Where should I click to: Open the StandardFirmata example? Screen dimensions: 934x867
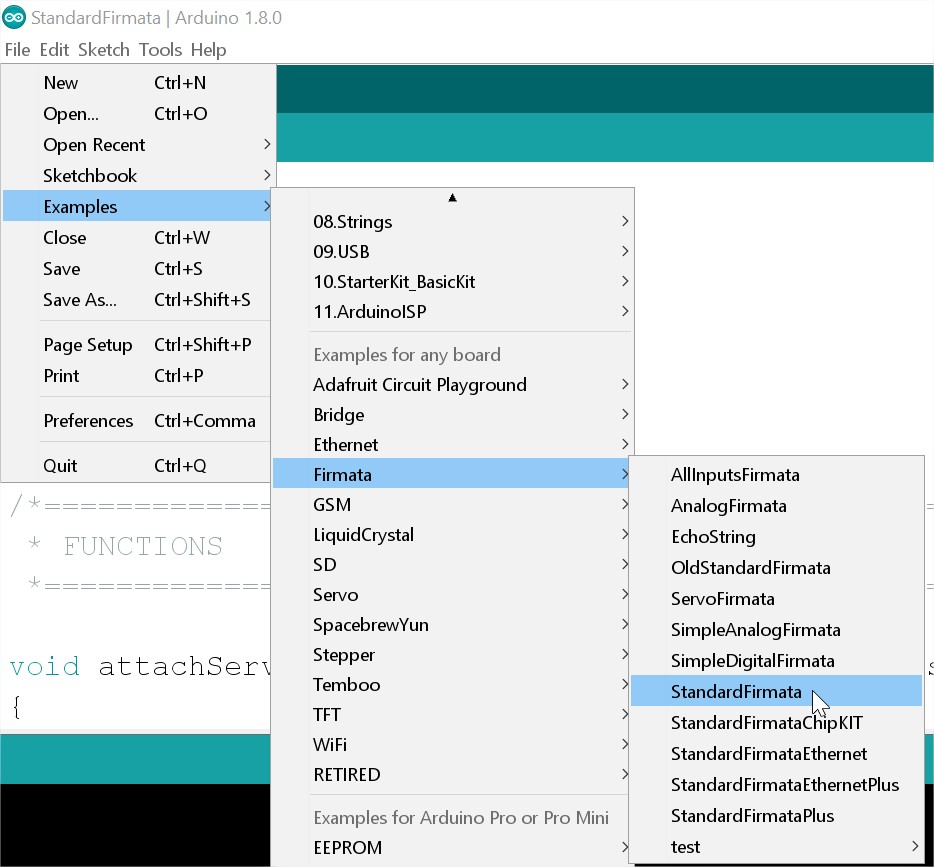point(777,692)
